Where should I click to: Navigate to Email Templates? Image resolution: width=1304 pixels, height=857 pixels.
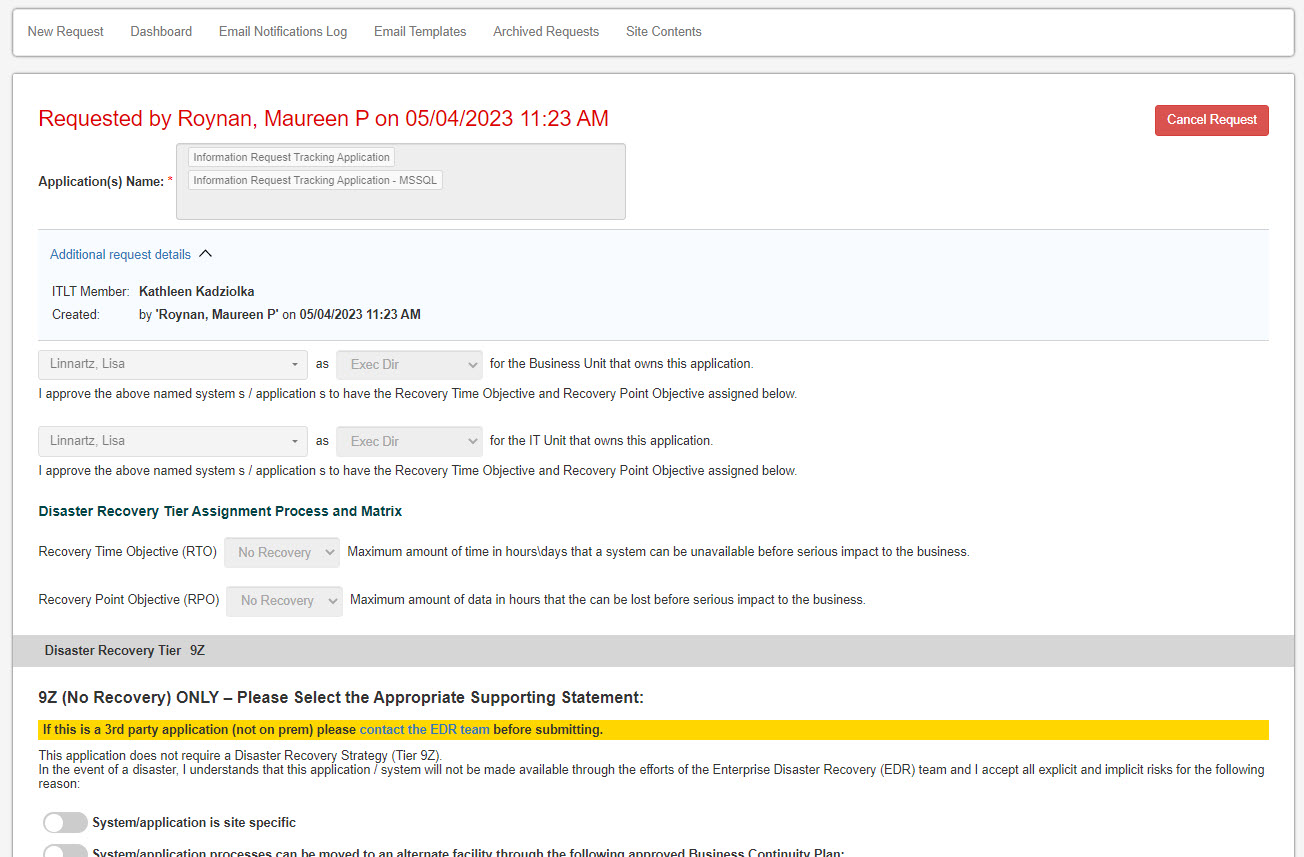[420, 32]
